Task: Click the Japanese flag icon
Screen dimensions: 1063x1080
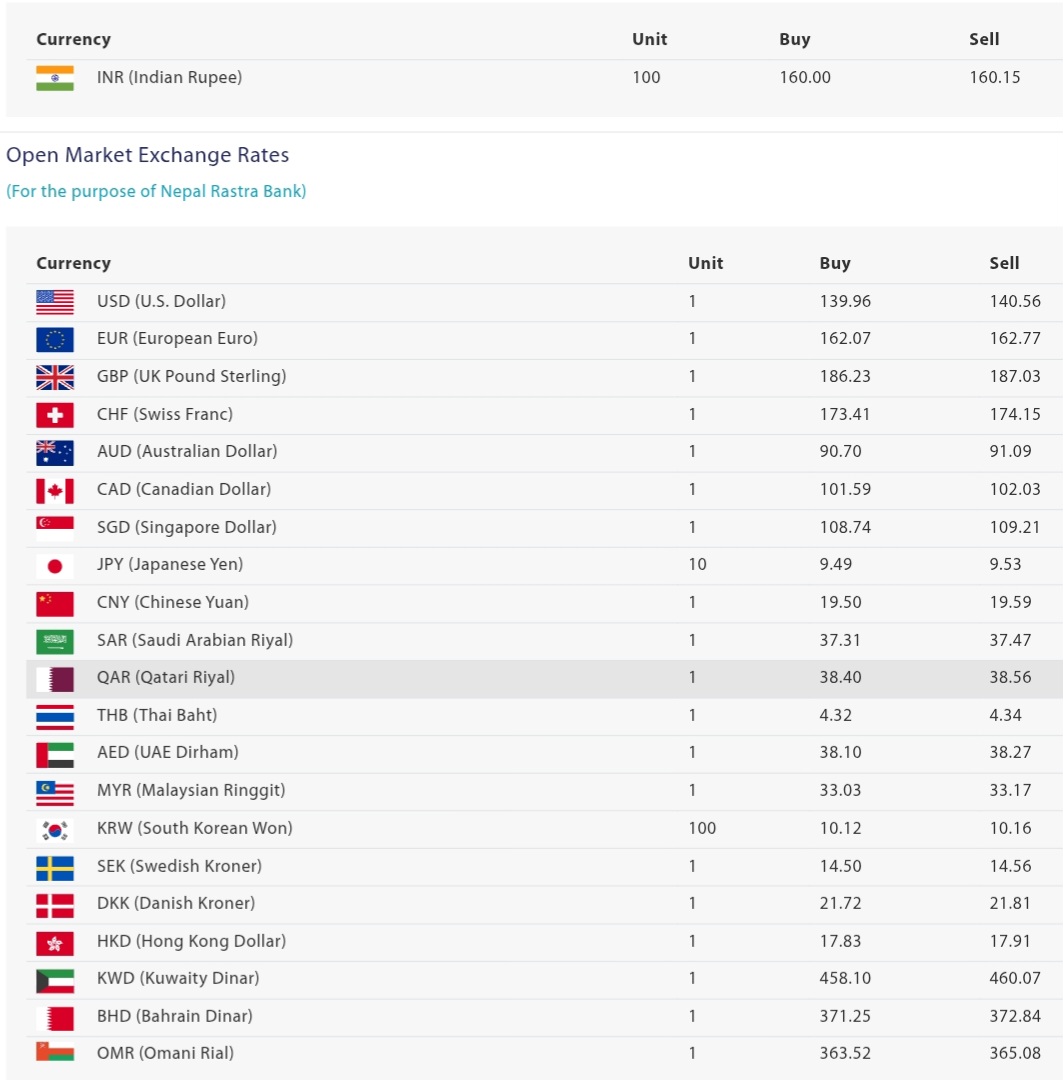Action: (55, 566)
